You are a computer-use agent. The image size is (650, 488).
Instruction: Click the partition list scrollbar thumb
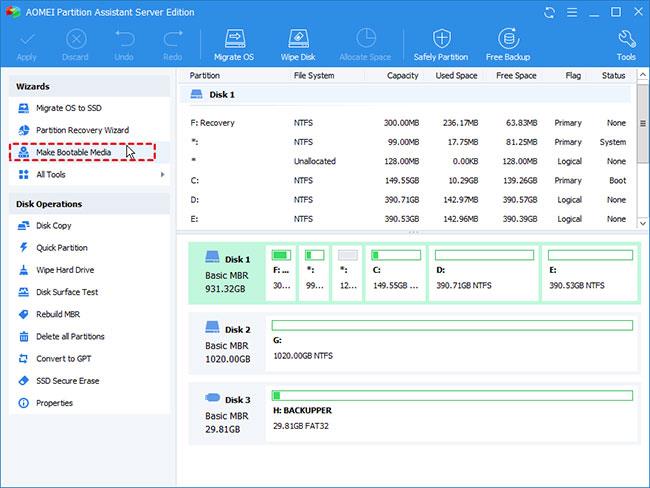643,123
